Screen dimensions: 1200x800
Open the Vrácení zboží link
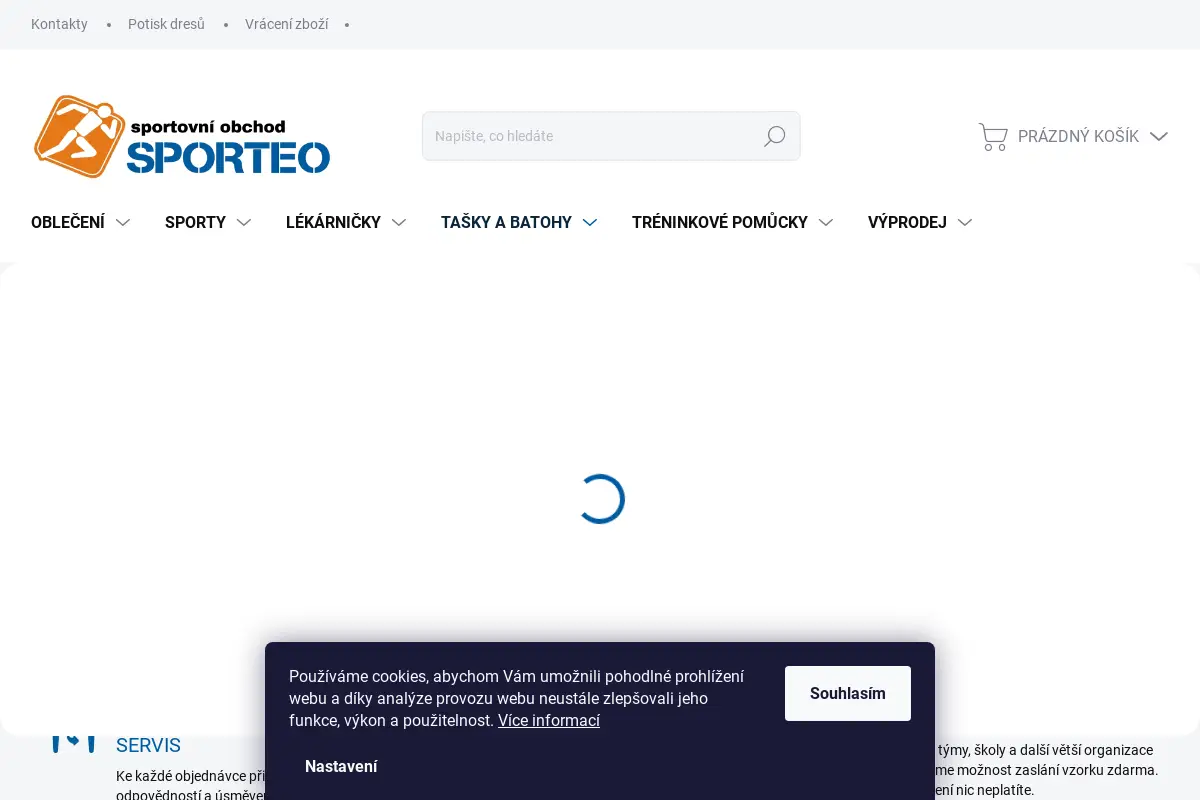[286, 24]
